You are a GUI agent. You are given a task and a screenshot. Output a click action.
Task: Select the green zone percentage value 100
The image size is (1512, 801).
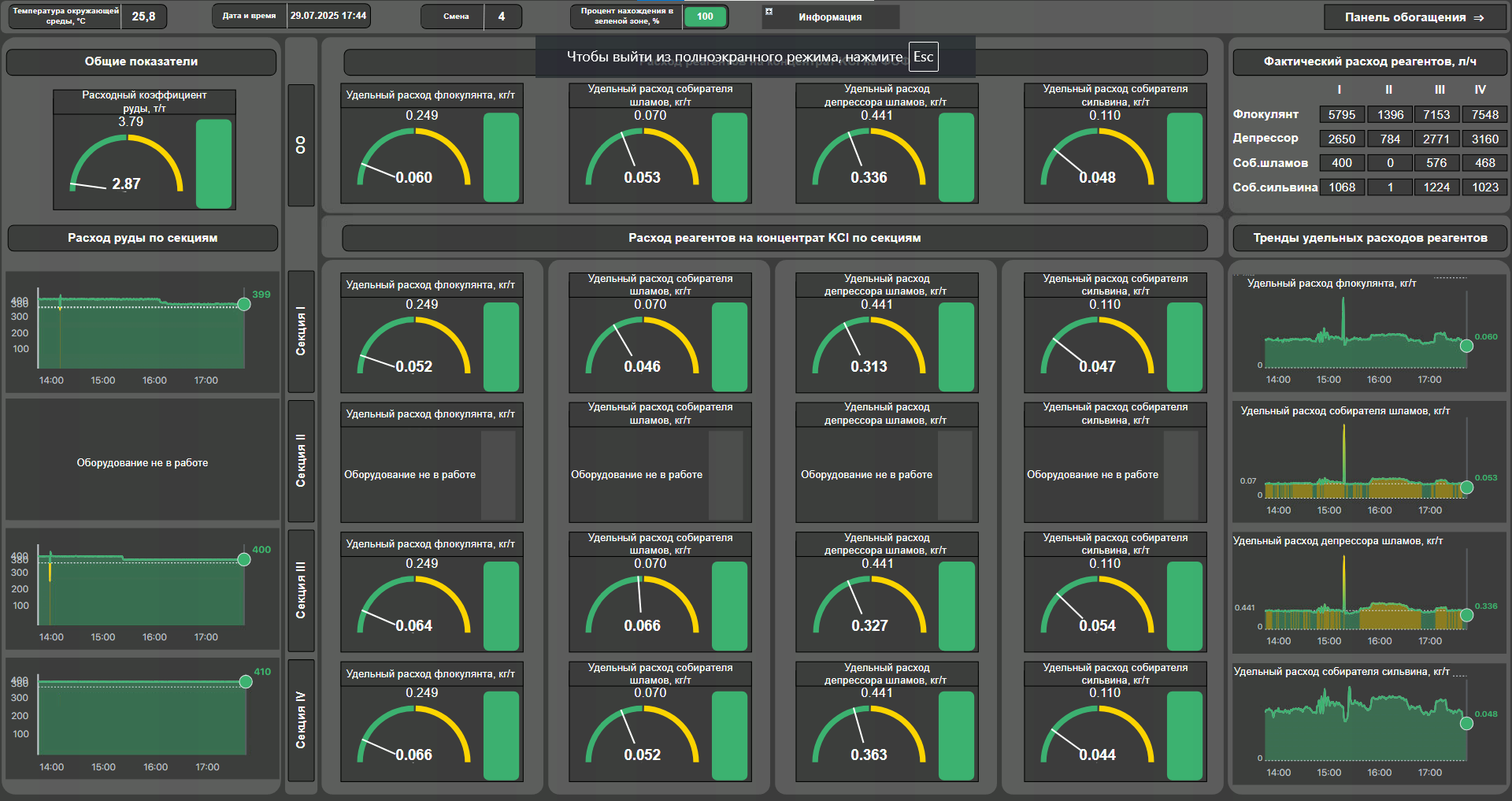pyautogui.click(x=705, y=17)
